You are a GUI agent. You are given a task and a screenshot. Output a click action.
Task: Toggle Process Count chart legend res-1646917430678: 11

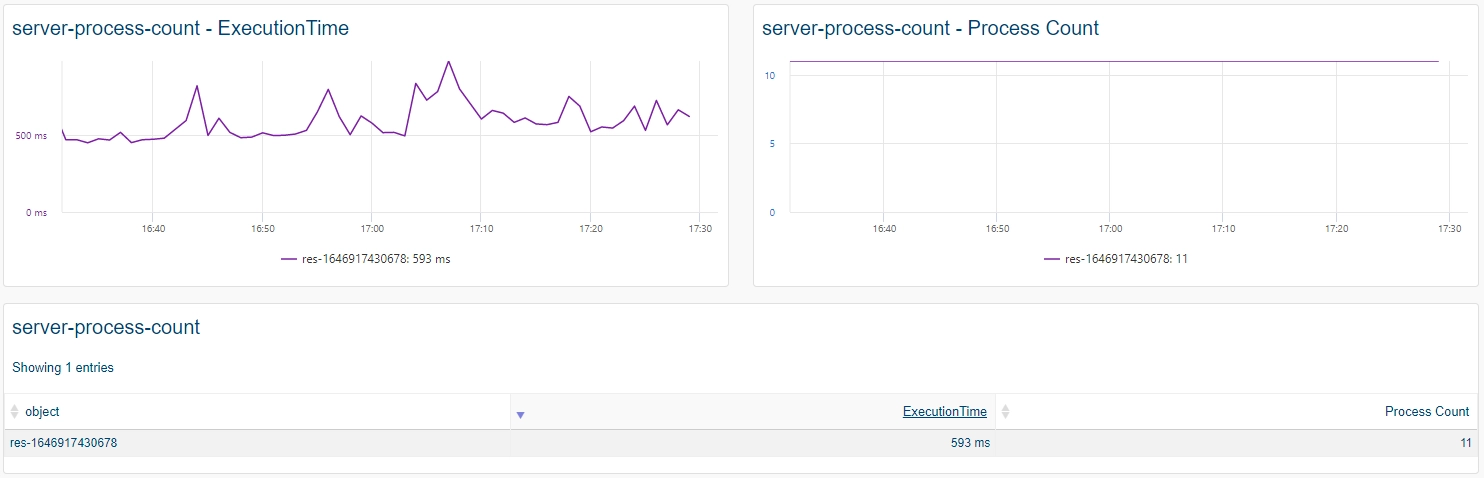point(1116,259)
